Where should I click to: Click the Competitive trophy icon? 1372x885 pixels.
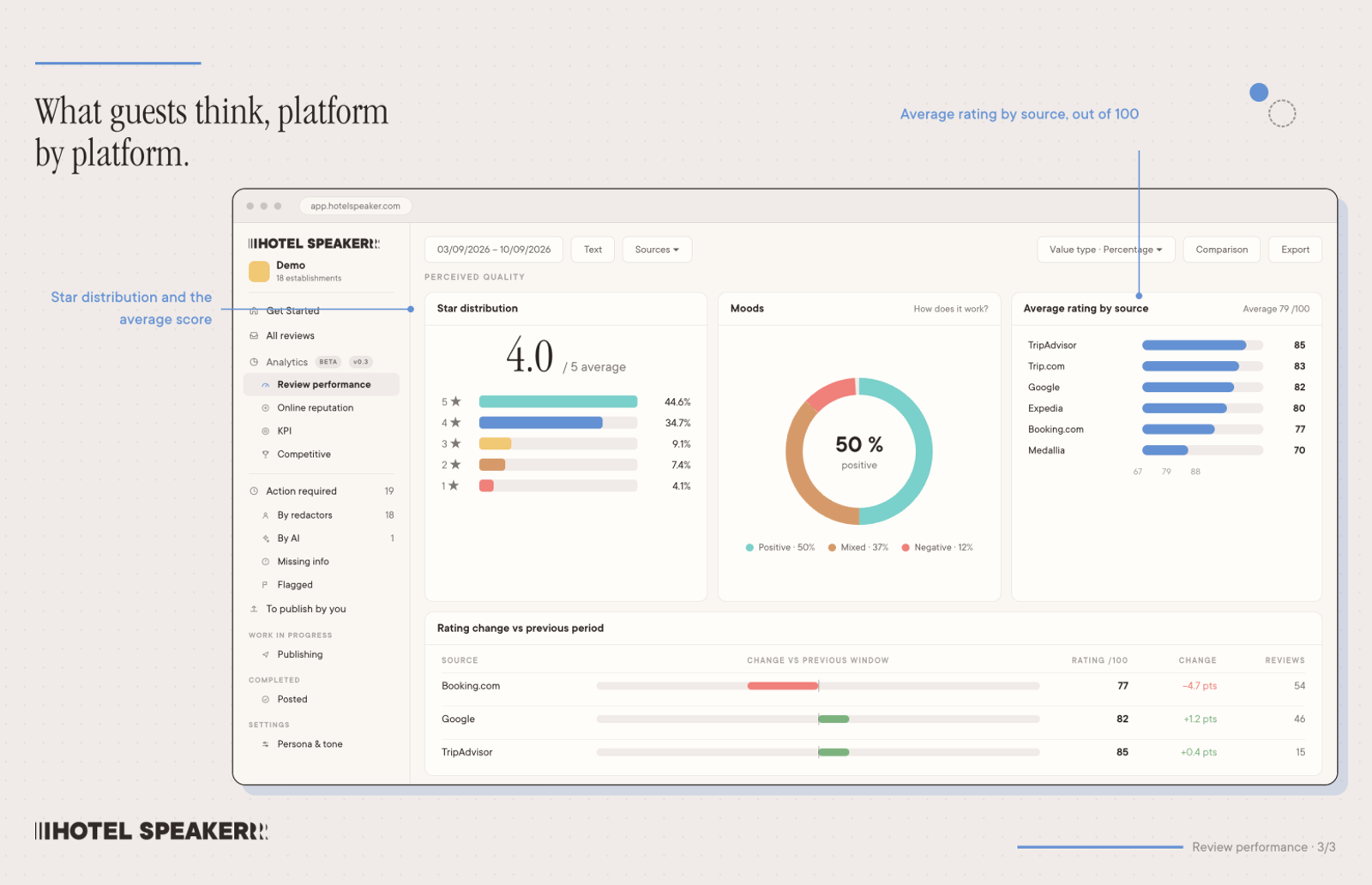[x=266, y=455]
